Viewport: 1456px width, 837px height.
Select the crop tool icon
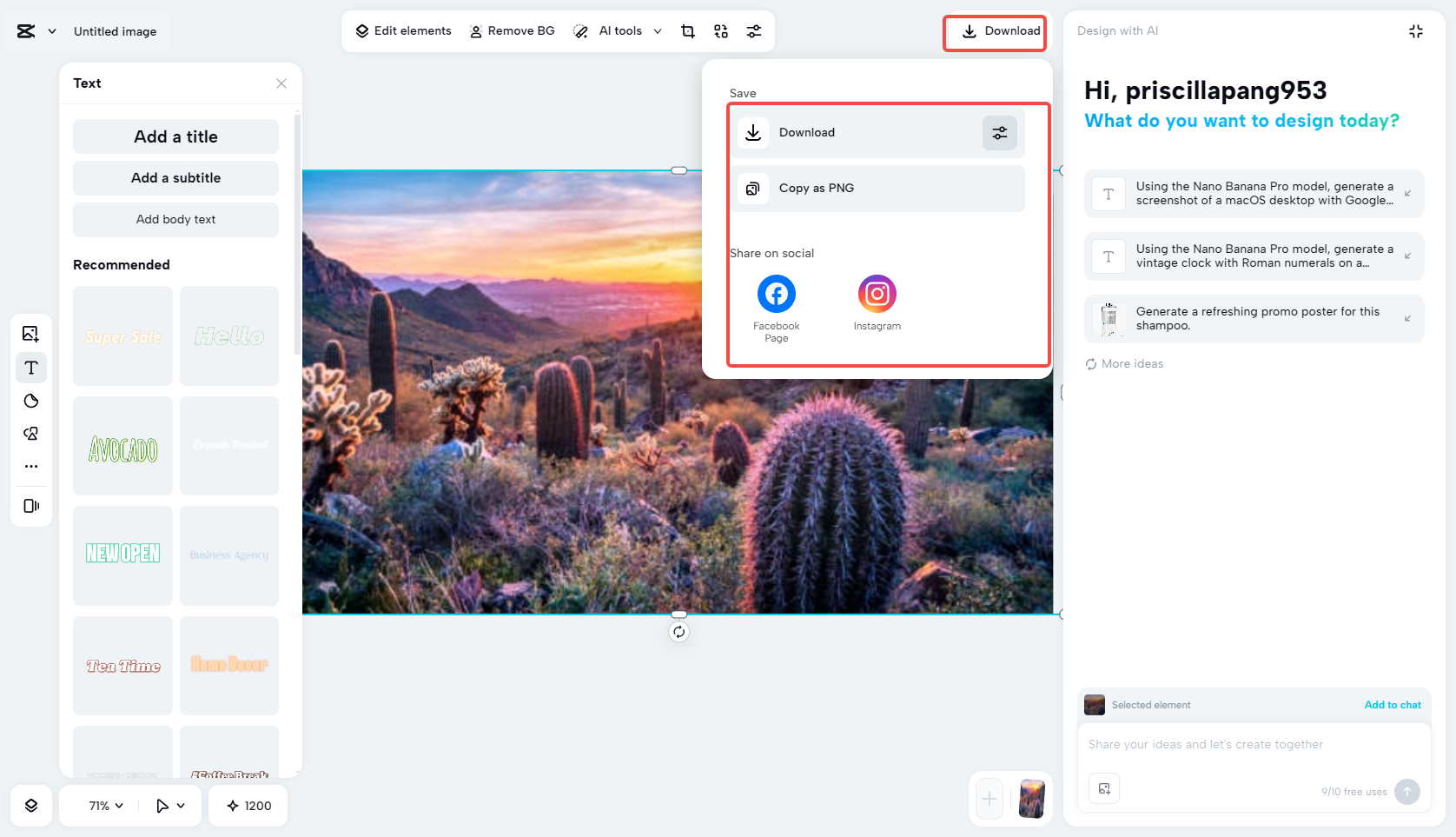tap(688, 31)
